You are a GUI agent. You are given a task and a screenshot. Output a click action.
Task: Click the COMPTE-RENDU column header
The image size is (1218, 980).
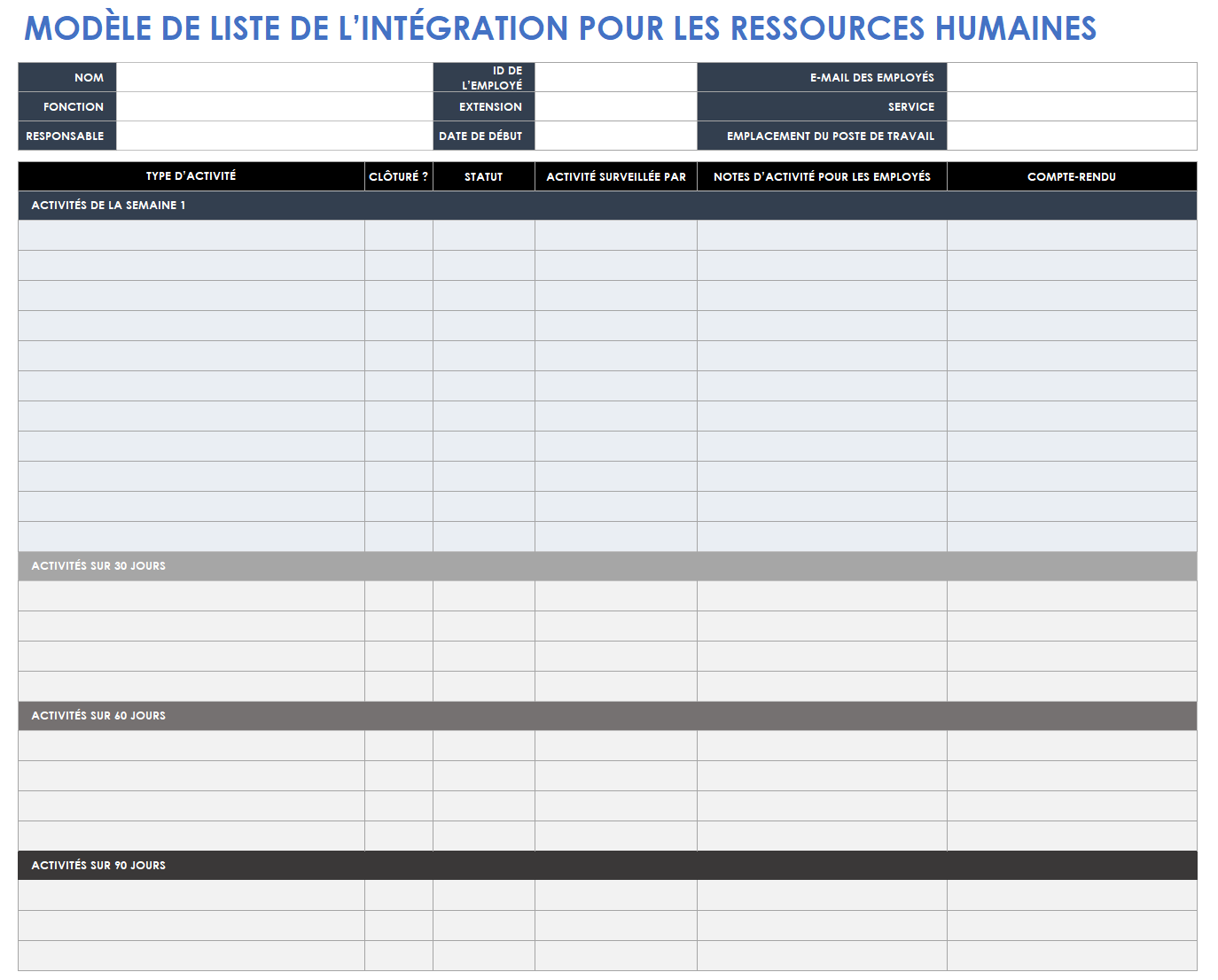[x=1072, y=176]
